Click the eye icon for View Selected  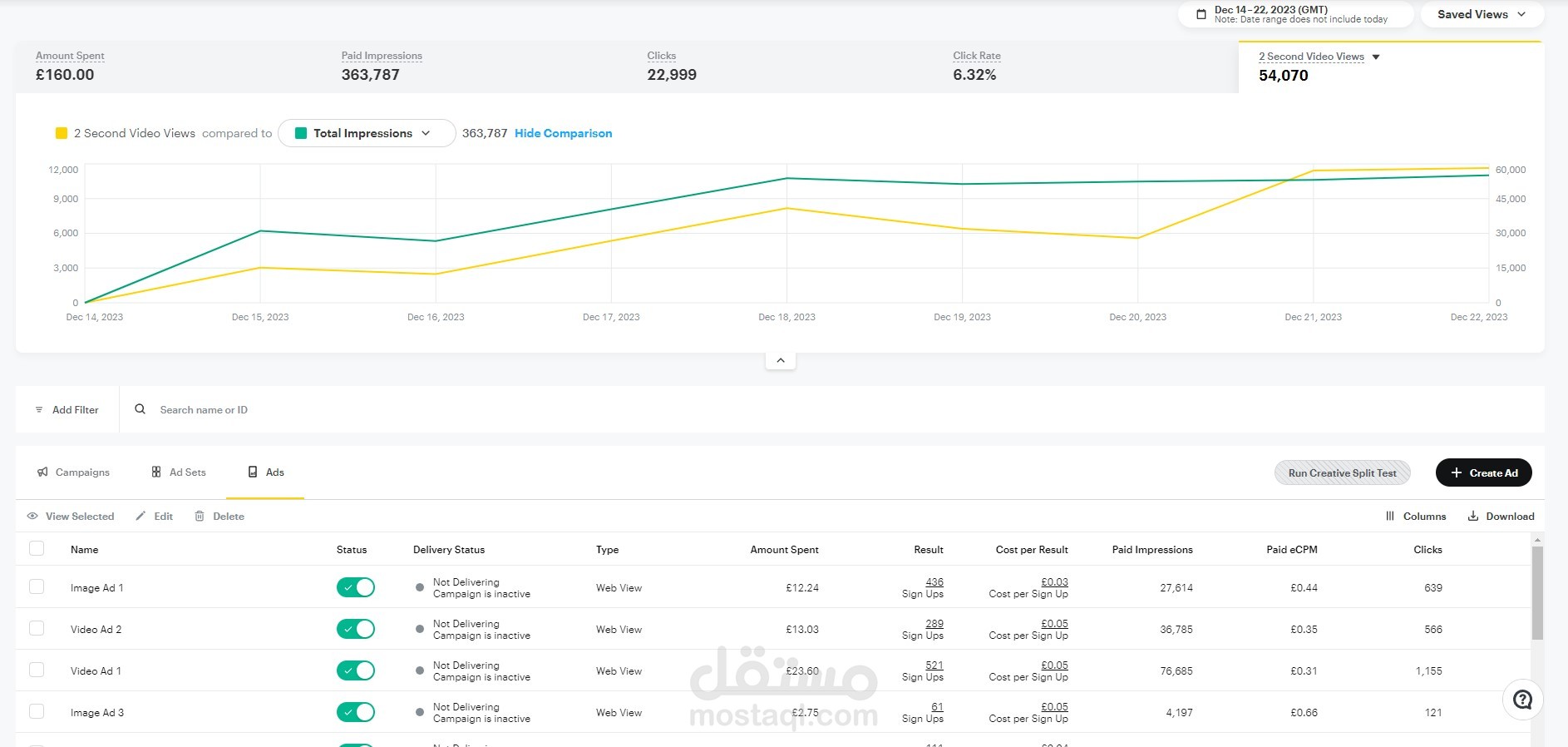click(32, 517)
